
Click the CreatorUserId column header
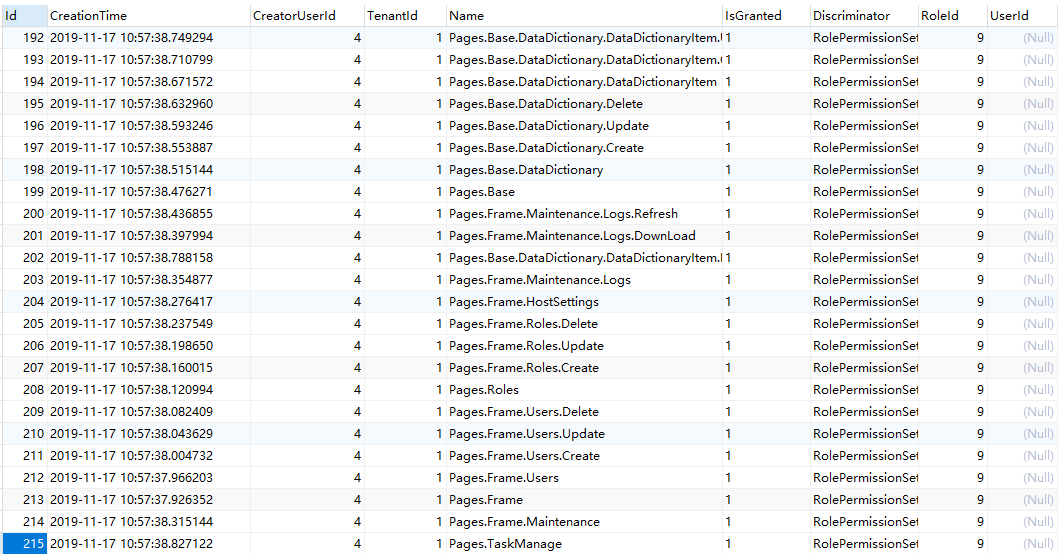(307, 15)
